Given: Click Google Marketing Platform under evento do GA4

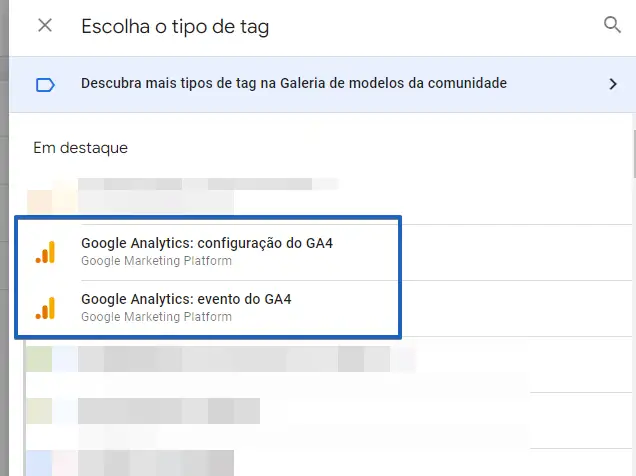Looking at the screenshot, I should tap(156, 317).
